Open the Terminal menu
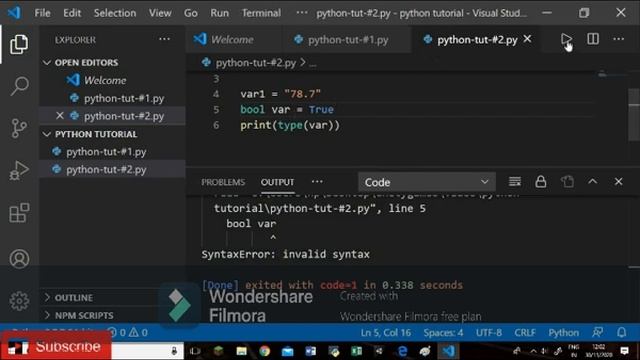Image resolution: width=640 pixels, height=360 pixels. (261, 13)
